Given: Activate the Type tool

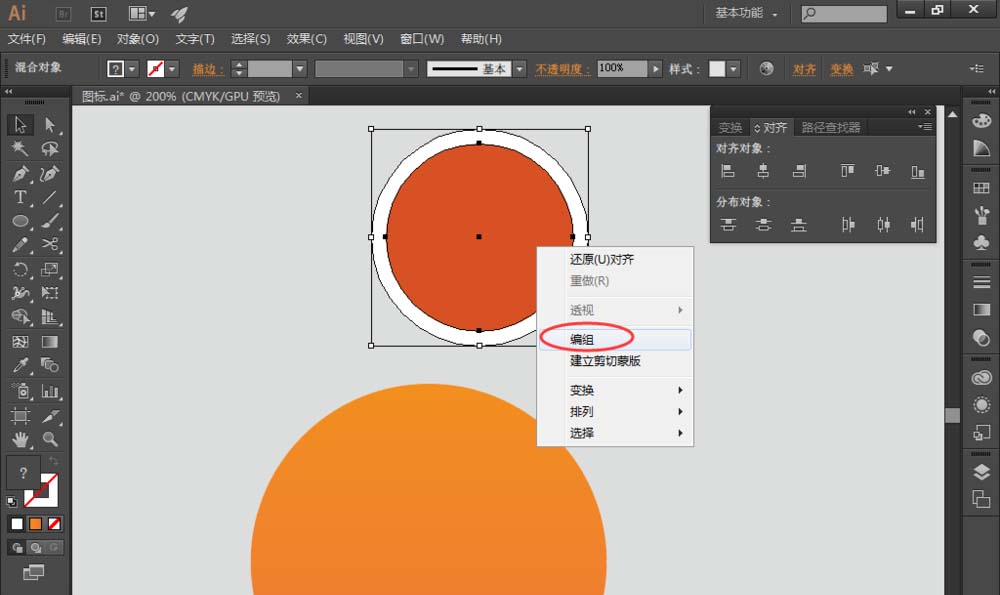Looking at the screenshot, I should click(x=20, y=197).
